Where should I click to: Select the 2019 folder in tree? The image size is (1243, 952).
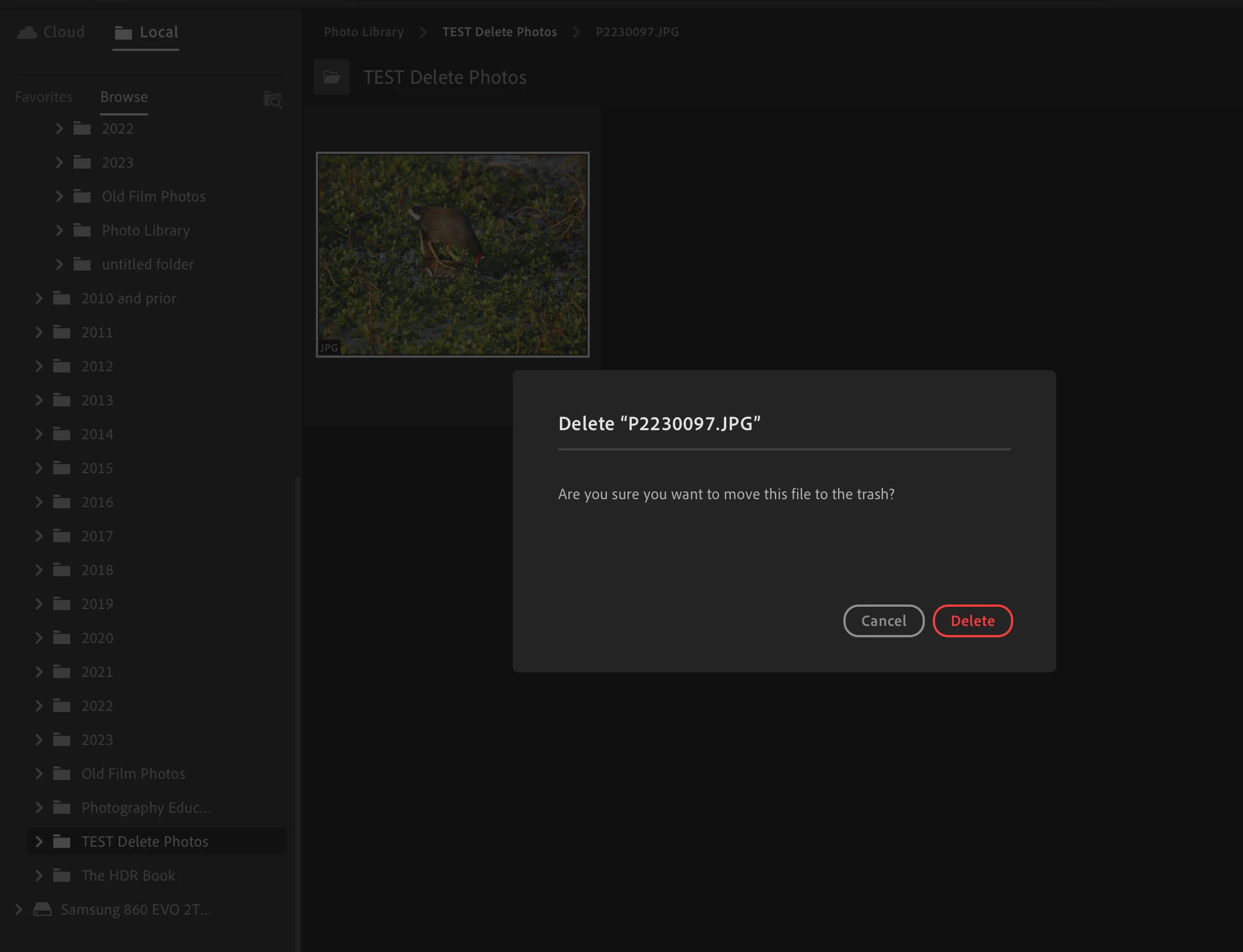pos(97,604)
